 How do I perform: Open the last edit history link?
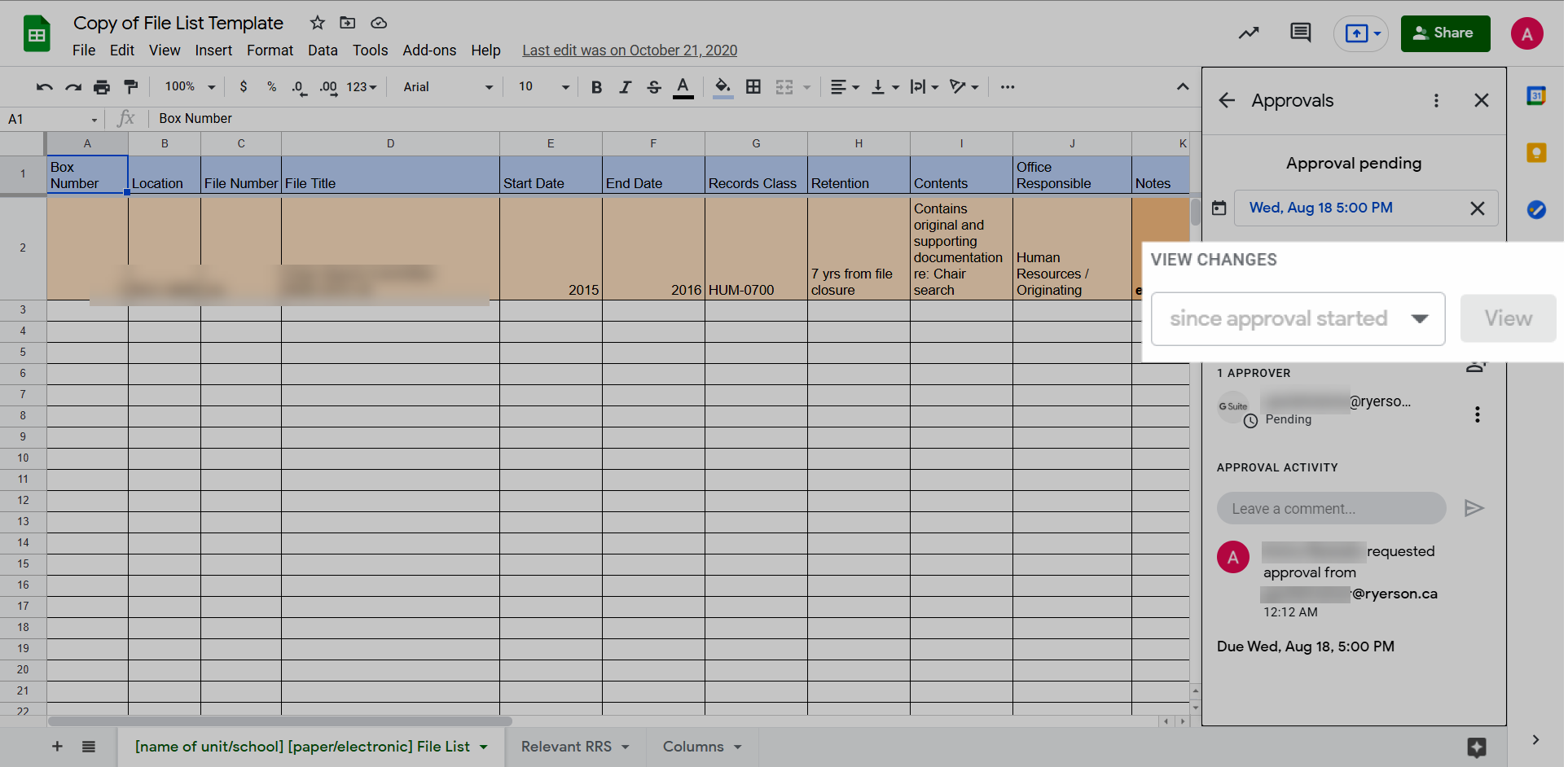point(630,50)
